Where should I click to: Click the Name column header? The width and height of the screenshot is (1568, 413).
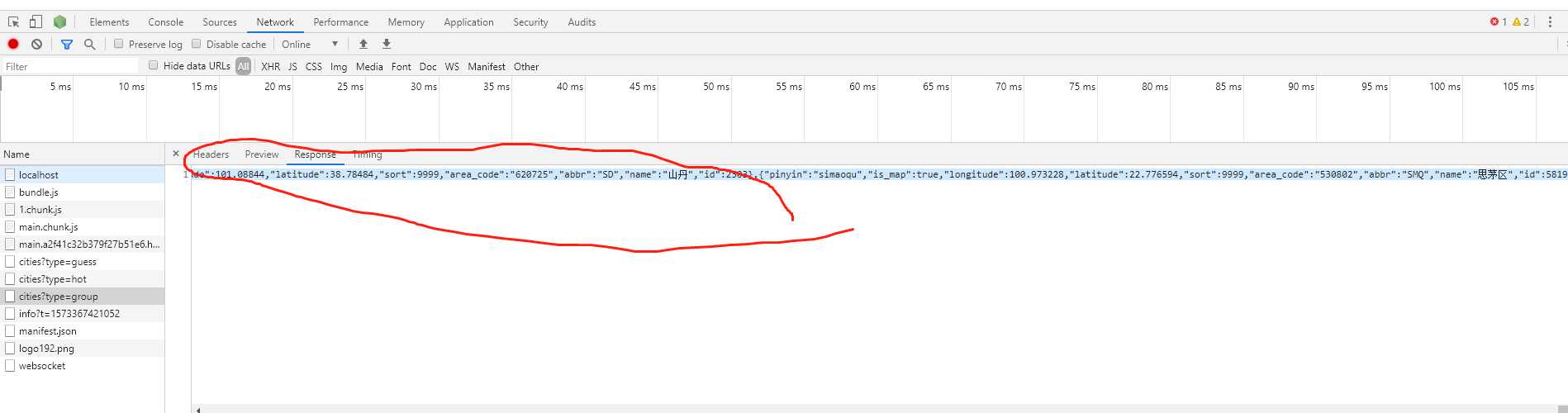83,154
